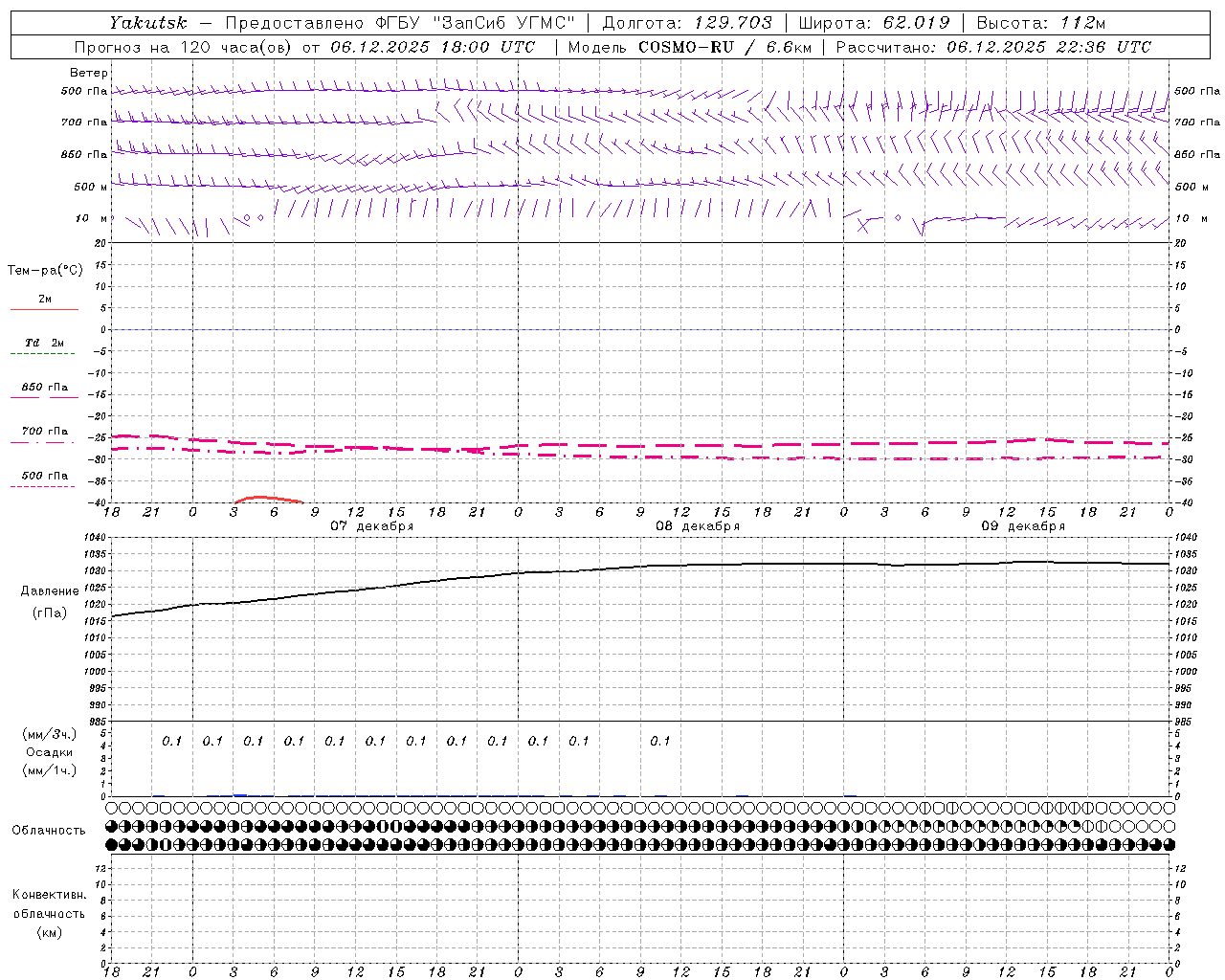The height and width of the screenshot is (980, 1225).
Task: Select the 'Прогноз на 120 часа(ов)' forecast text
Action: point(185,47)
